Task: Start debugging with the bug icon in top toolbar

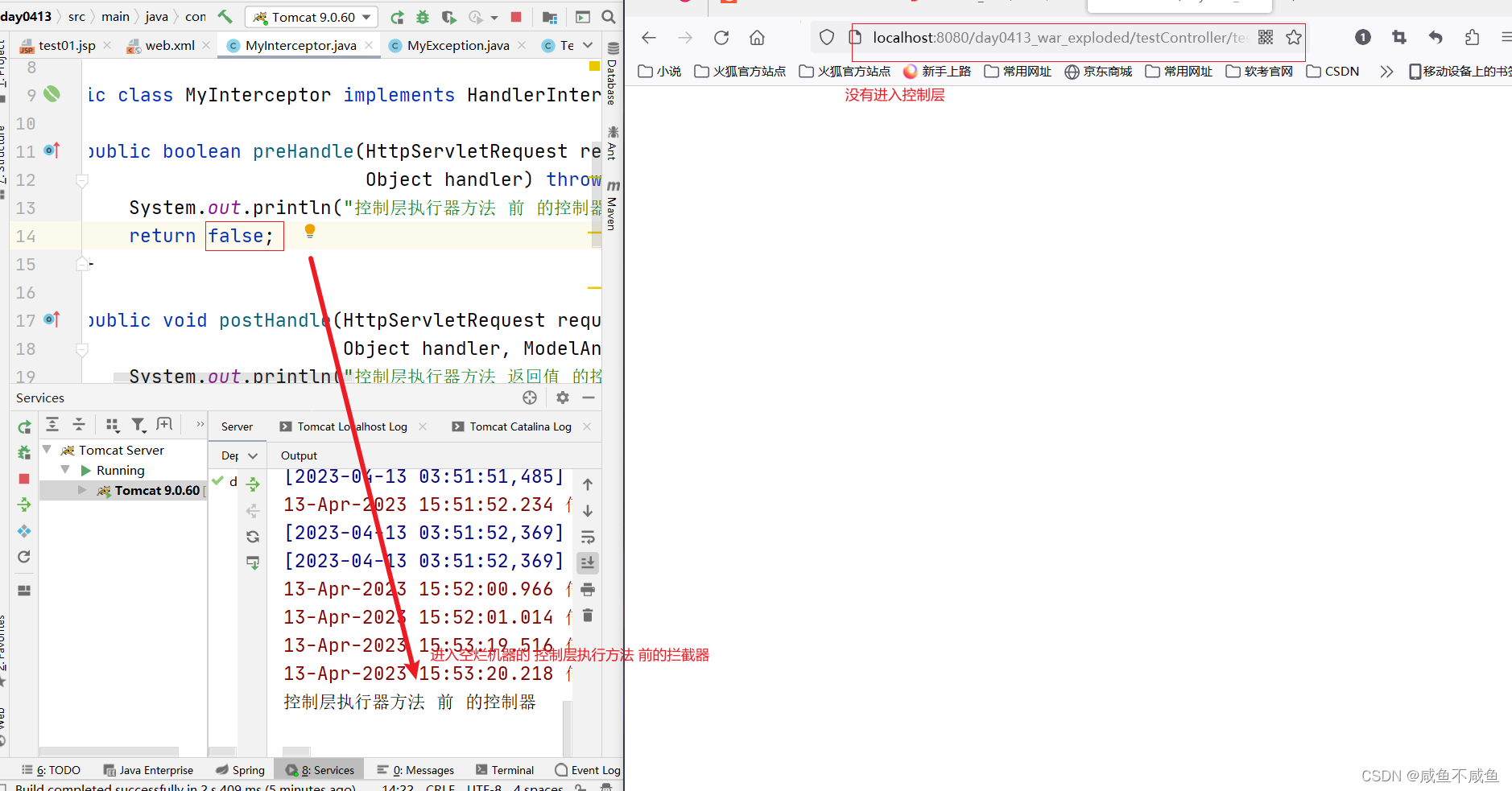Action: coord(423,17)
